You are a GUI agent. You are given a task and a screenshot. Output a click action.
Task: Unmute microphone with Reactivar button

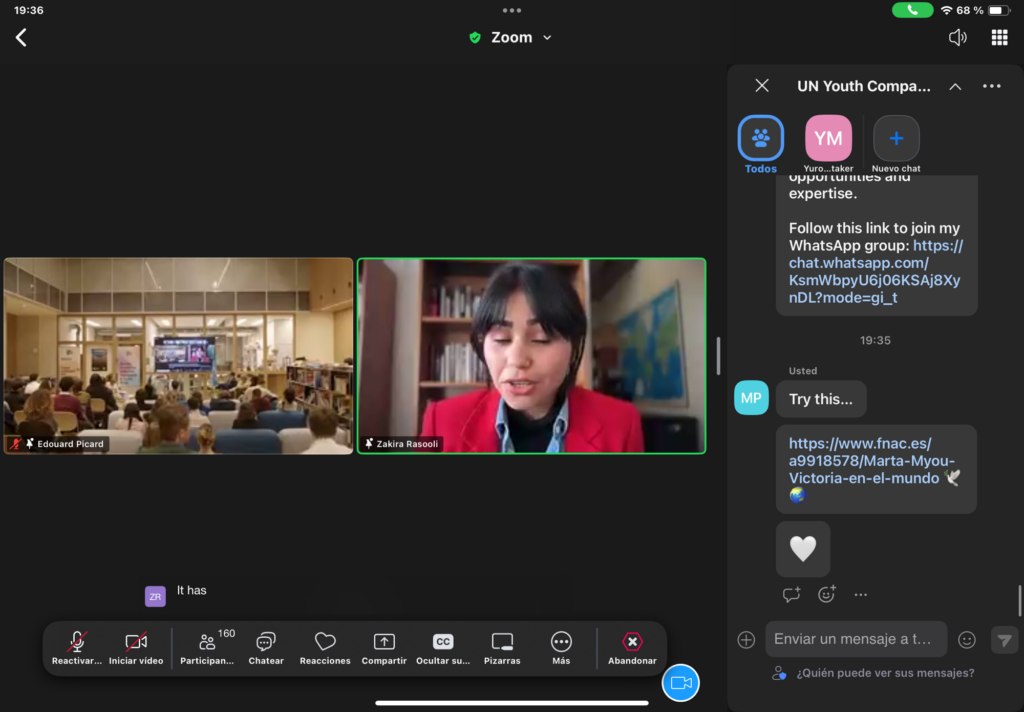tap(77, 647)
